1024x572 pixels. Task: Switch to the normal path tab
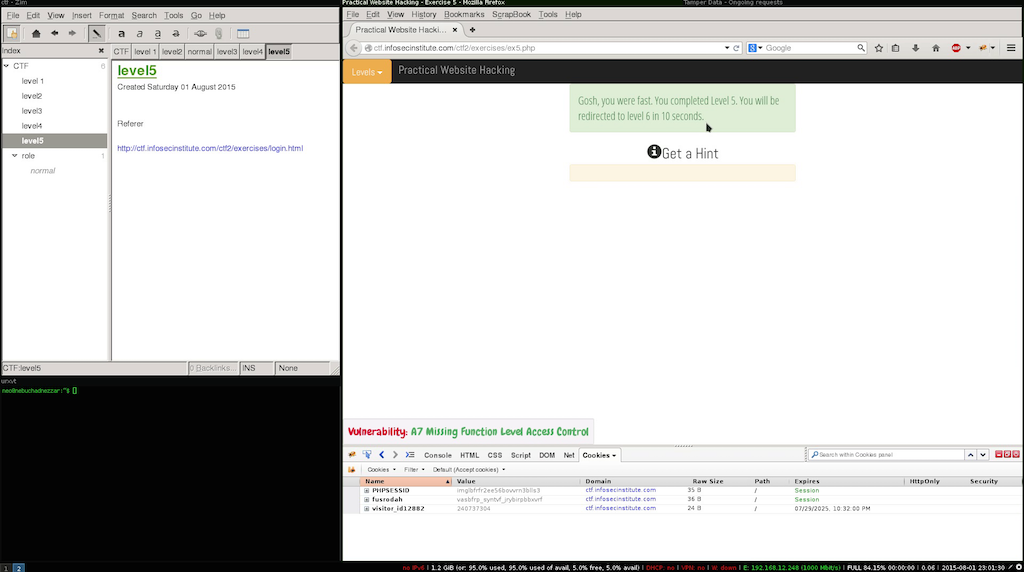click(x=199, y=52)
